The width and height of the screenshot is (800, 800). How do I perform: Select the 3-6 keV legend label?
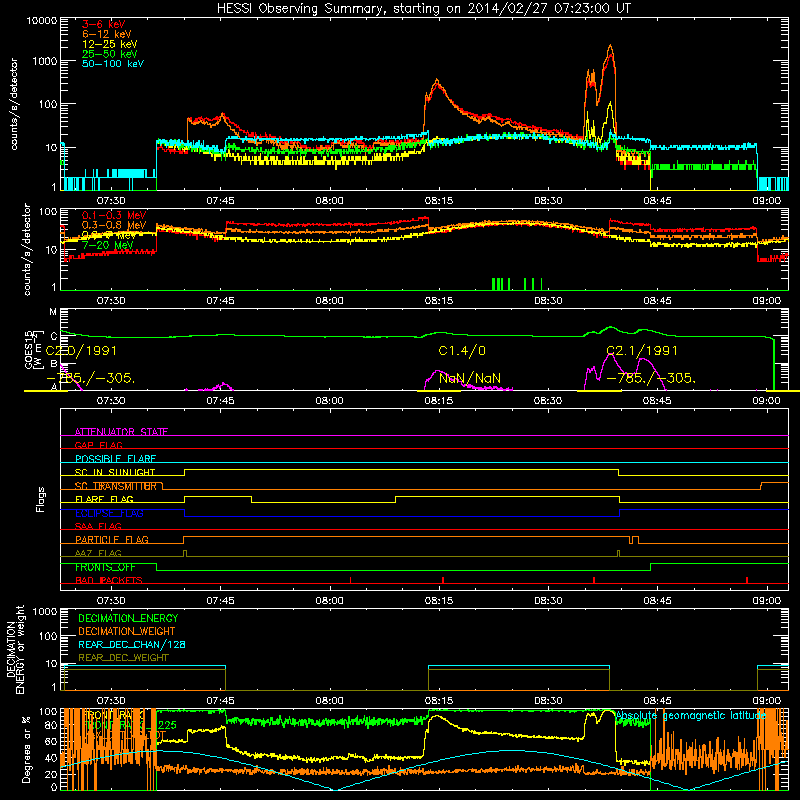point(103,24)
